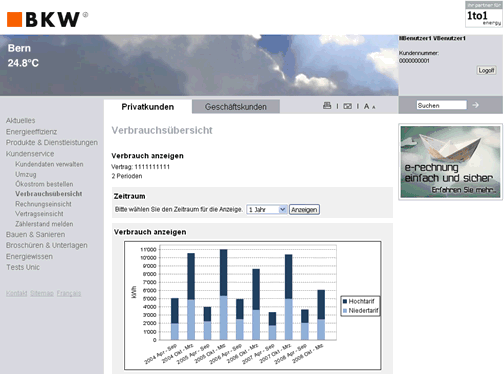Screen dimensions: 504x377
Task: Open Rechnungseinsicht link
Action: [43, 204]
